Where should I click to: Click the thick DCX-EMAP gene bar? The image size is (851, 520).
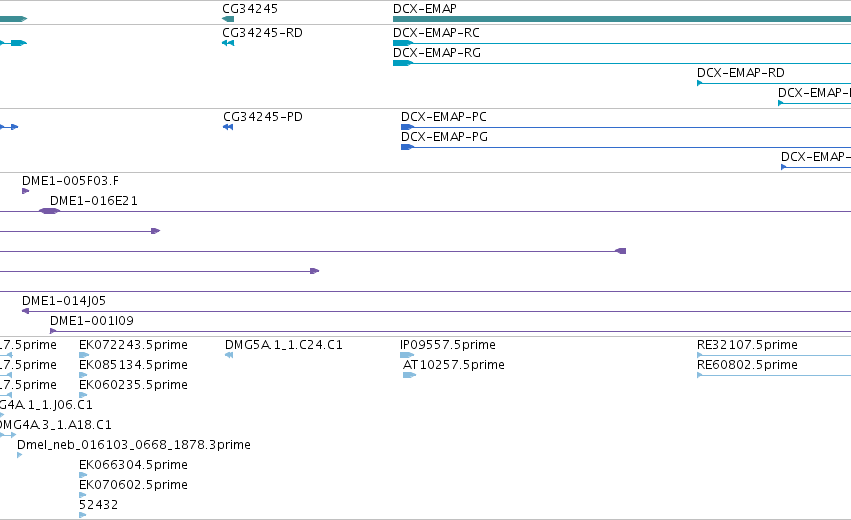(x=622, y=19)
